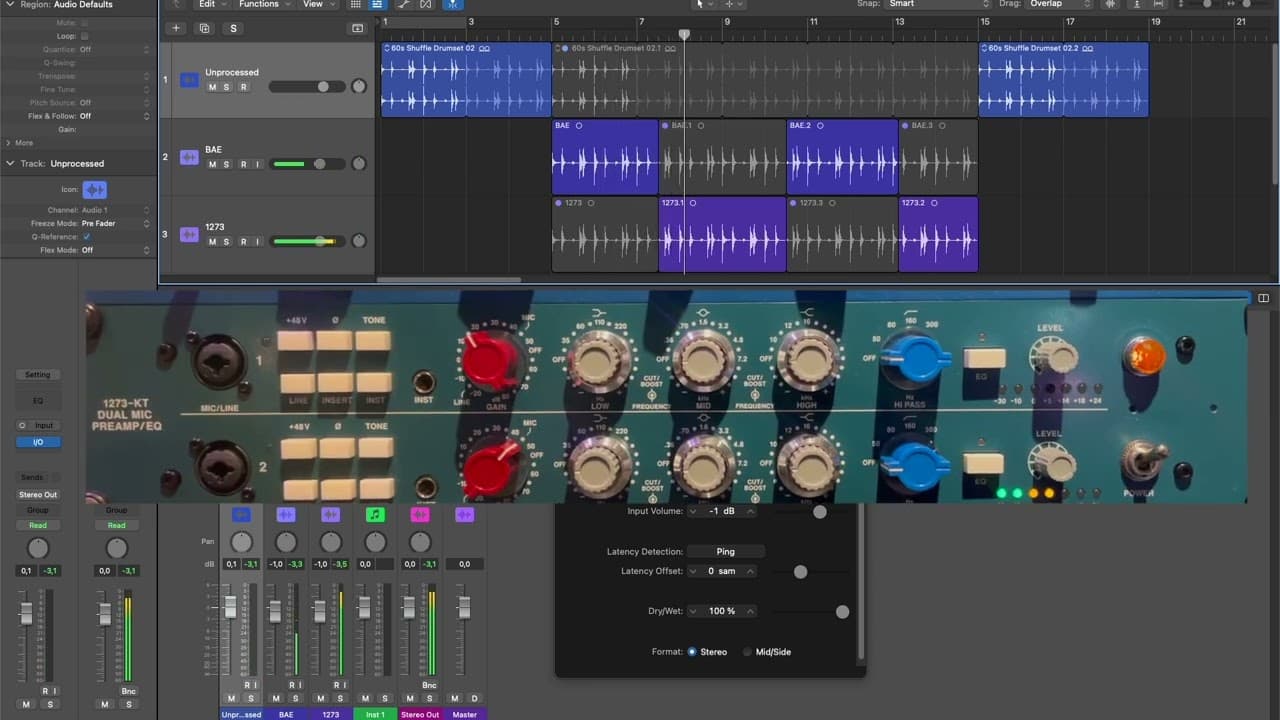Screen dimensions: 1280x720
Task: Open the View menu
Action: 318,4
